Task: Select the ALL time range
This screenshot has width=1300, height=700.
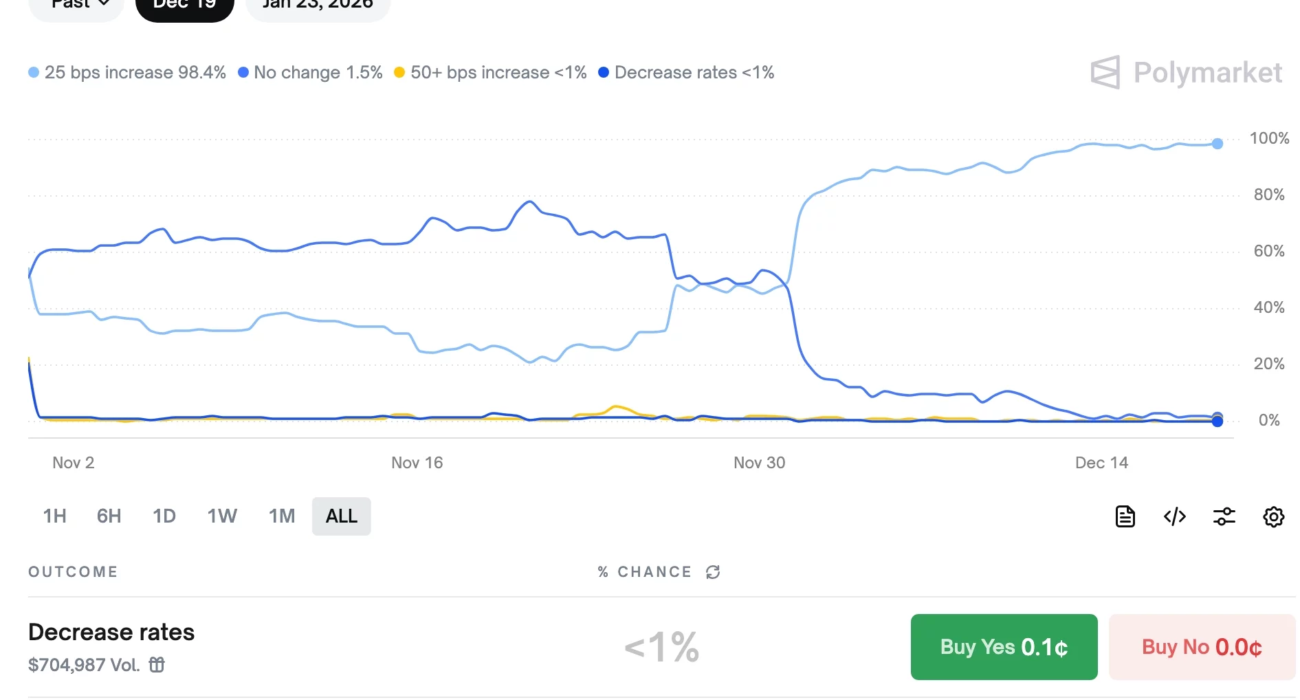Action: coord(341,516)
